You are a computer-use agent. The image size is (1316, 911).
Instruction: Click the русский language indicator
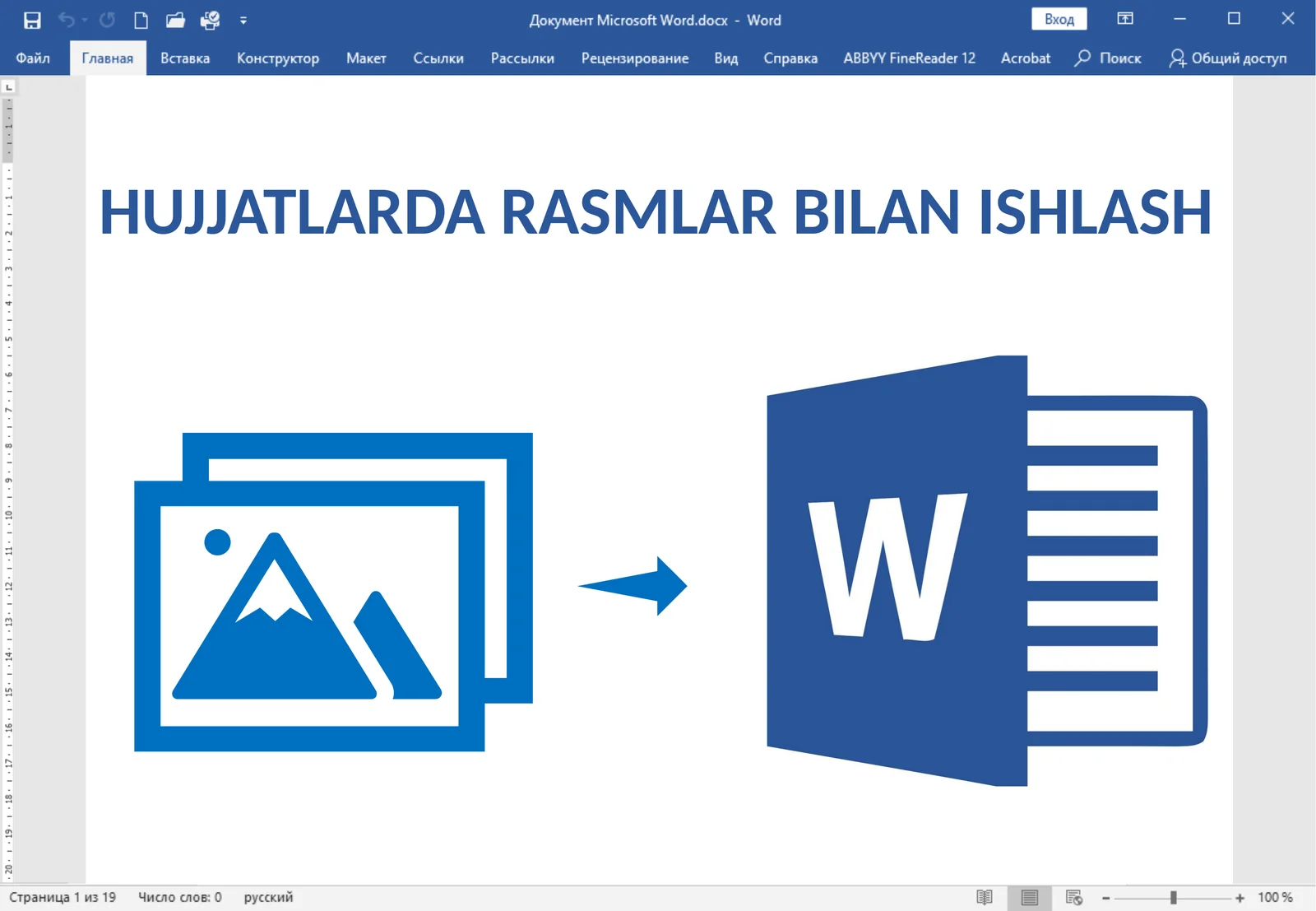[x=268, y=897]
